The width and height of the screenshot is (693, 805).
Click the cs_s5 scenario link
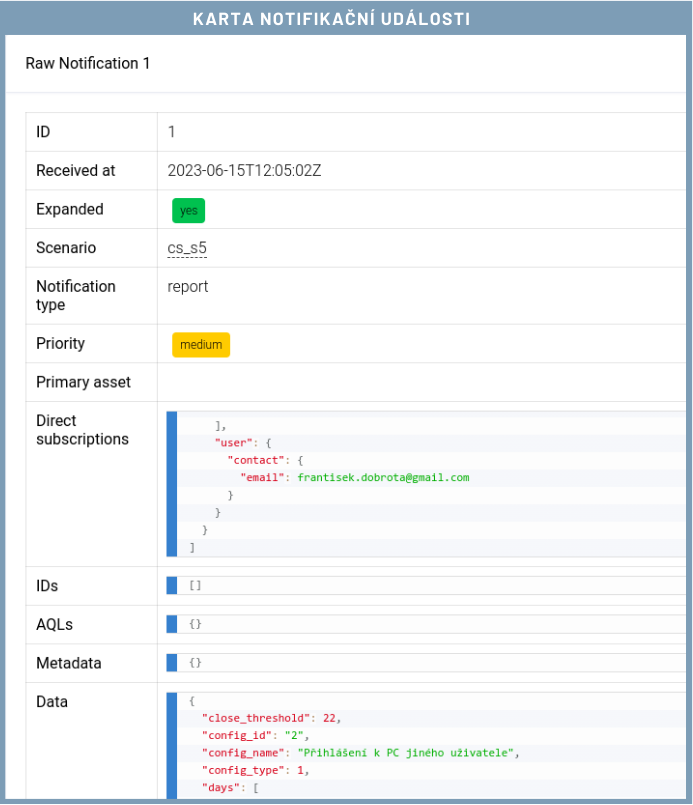point(187,248)
